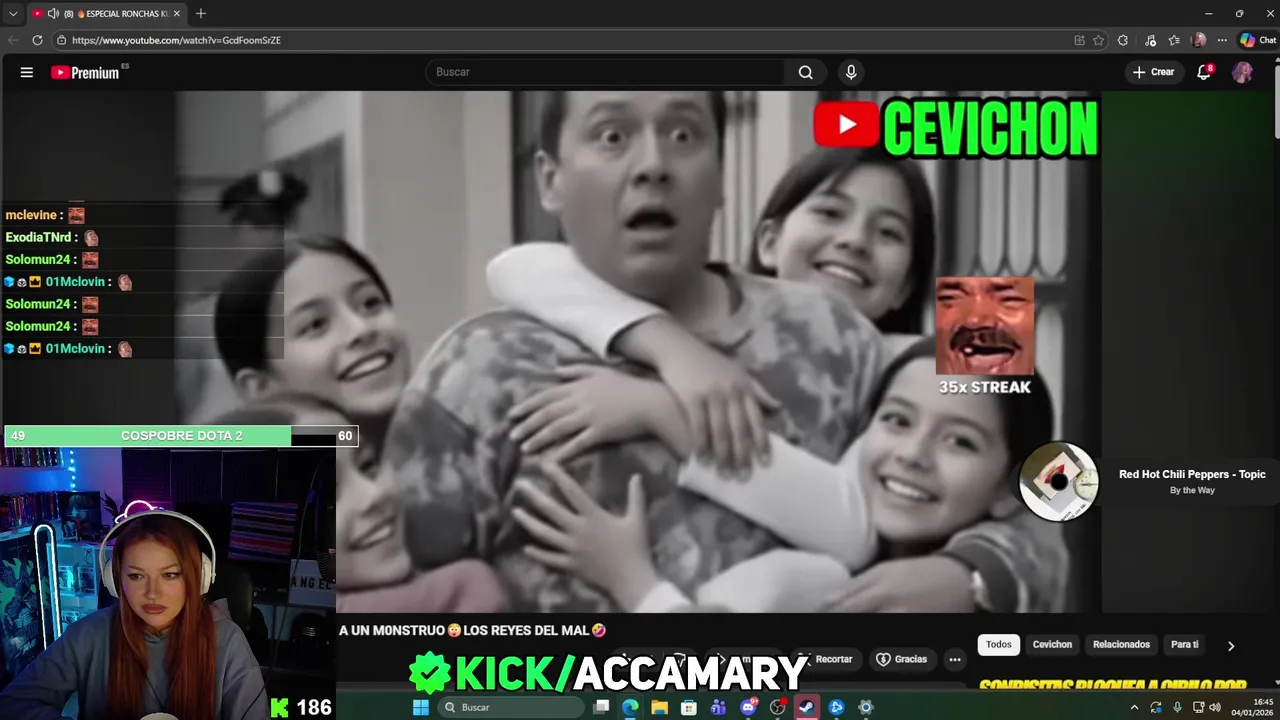The width and height of the screenshot is (1280, 720).
Task: Click the Crear button
Action: point(1153,72)
